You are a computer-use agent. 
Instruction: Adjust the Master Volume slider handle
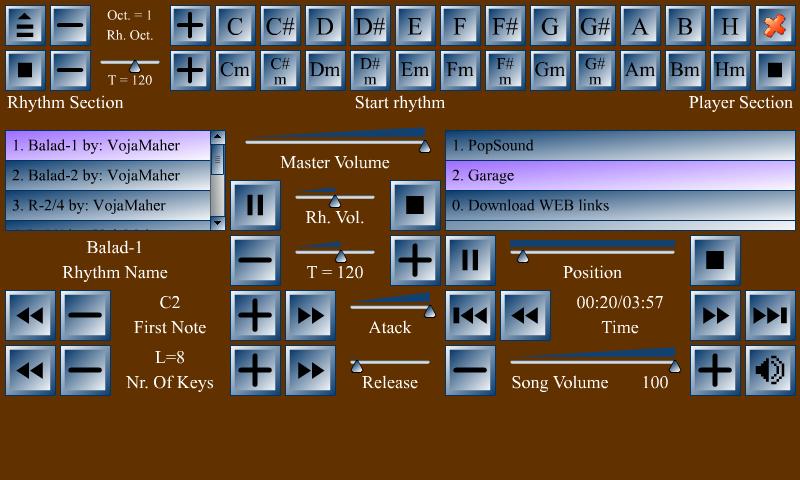coord(424,147)
